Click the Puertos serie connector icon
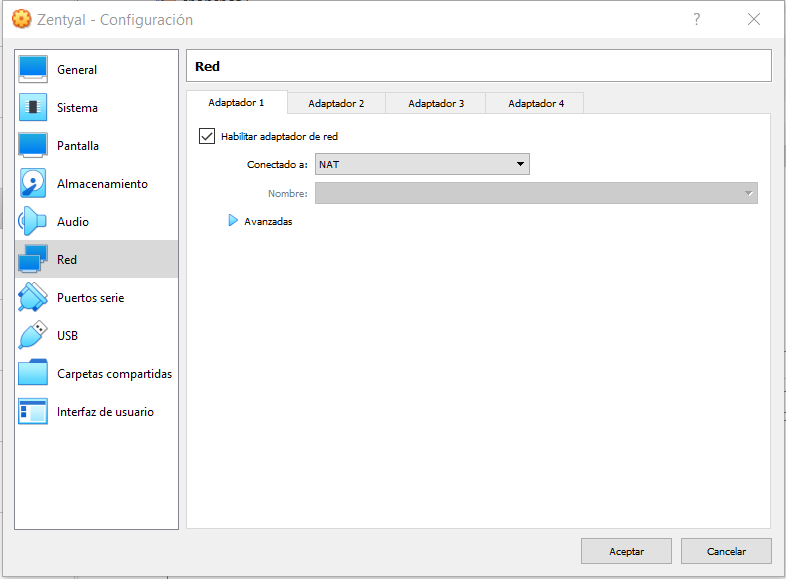Image resolution: width=786 pixels, height=579 pixels. (33, 297)
